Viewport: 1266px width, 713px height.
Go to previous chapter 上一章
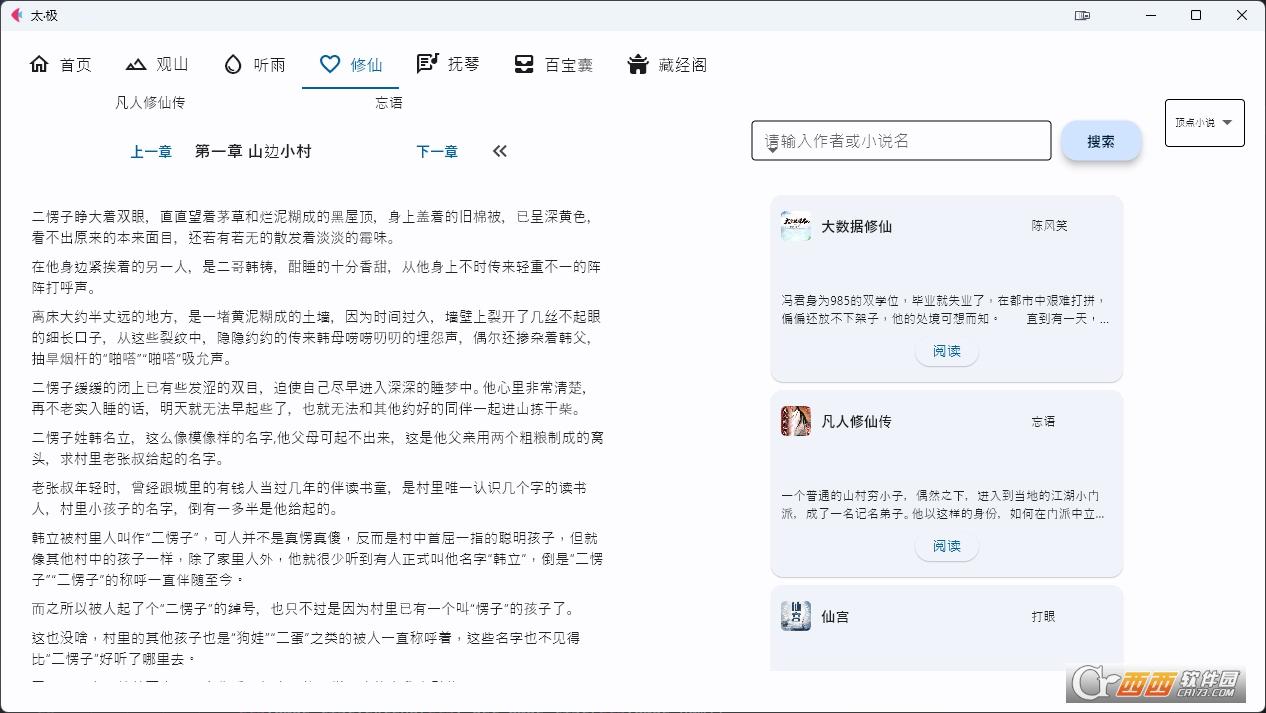point(151,152)
